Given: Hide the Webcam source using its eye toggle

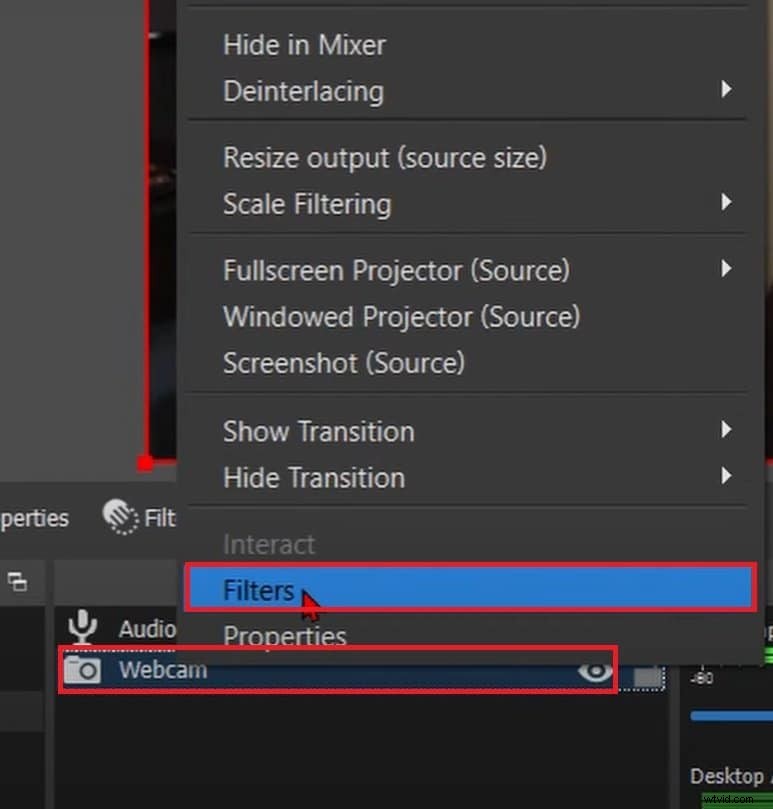Looking at the screenshot, I should [x=597, y=671].
